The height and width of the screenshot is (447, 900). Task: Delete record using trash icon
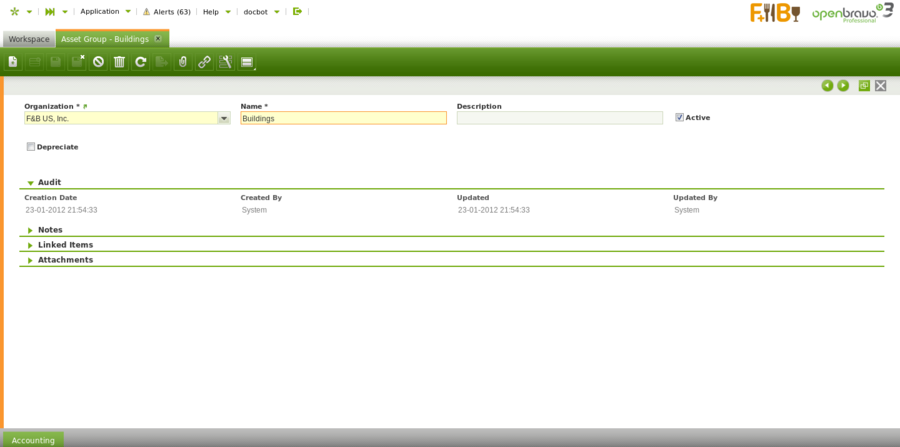tap(119, 62)
